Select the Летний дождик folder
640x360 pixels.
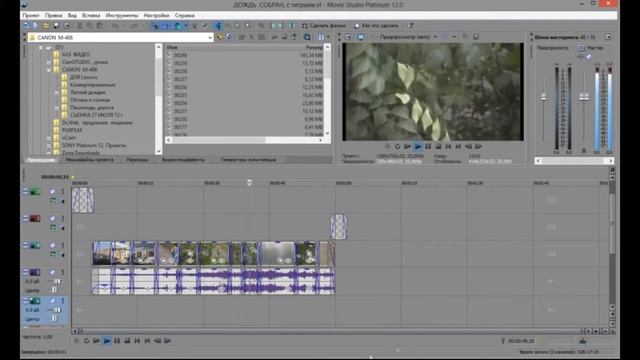[x=88, y=92]
